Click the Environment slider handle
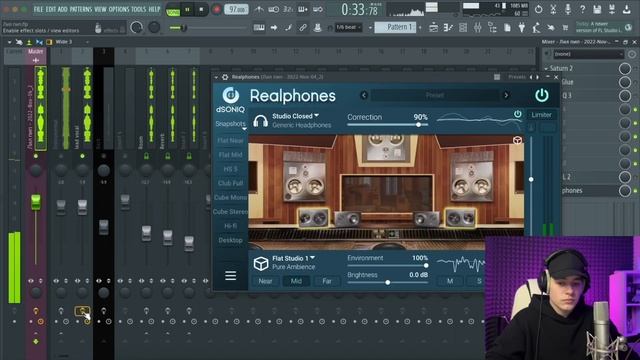The image size is (640, 360). point(426,266)
